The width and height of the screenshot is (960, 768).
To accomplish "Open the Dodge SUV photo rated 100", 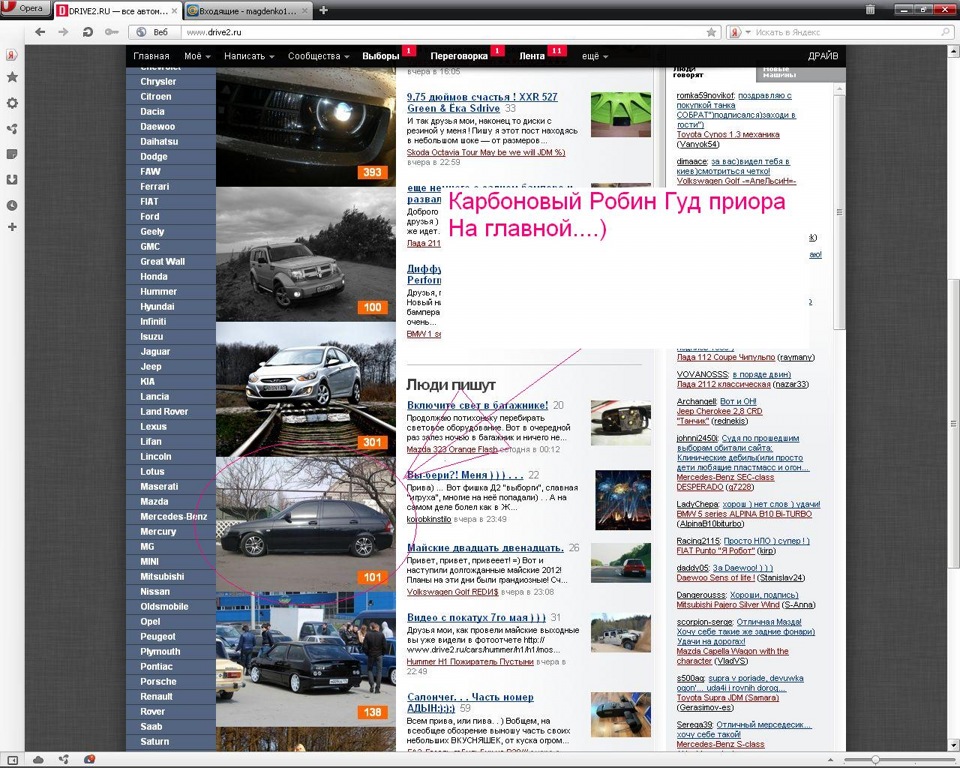I will coord(306,254).
